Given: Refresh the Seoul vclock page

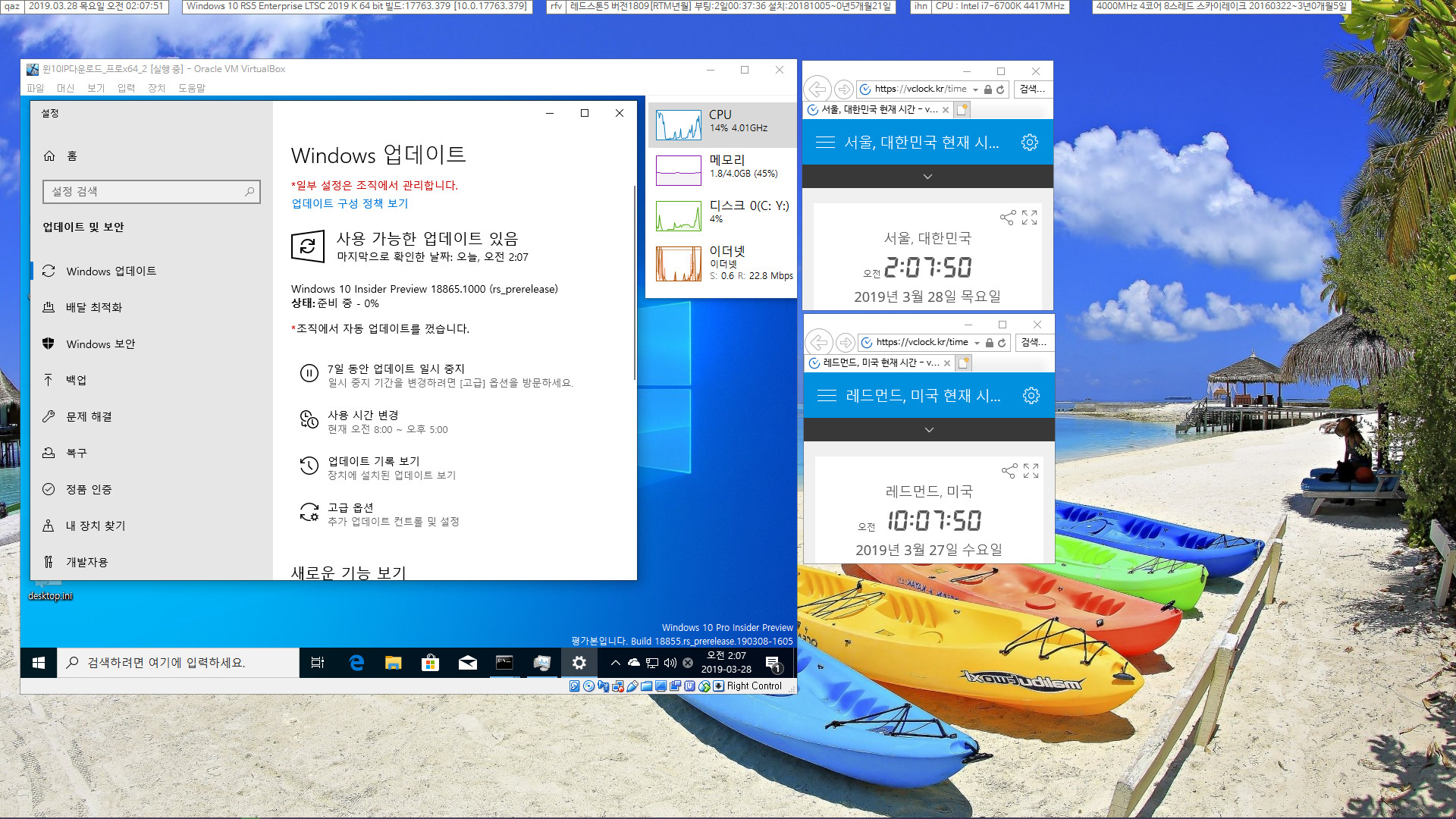Looking at the screenshot, I should click(x=1000, y=89).
